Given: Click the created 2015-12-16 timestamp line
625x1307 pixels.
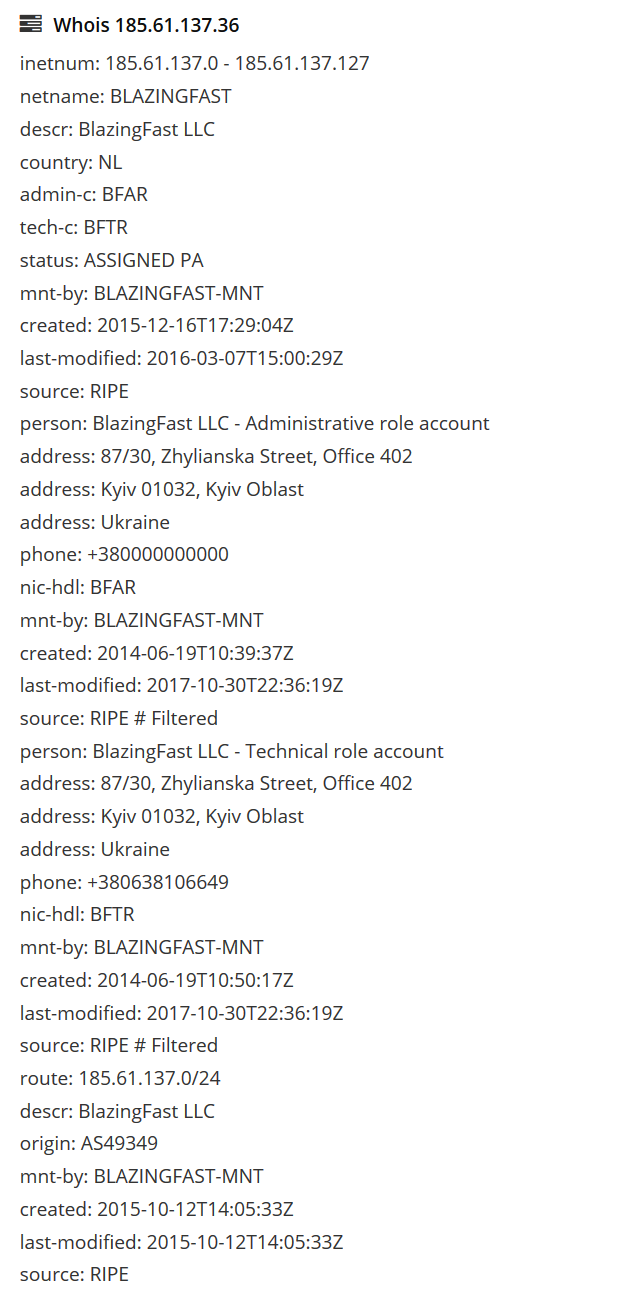Looking at the screenshot, I should (157, 325).
